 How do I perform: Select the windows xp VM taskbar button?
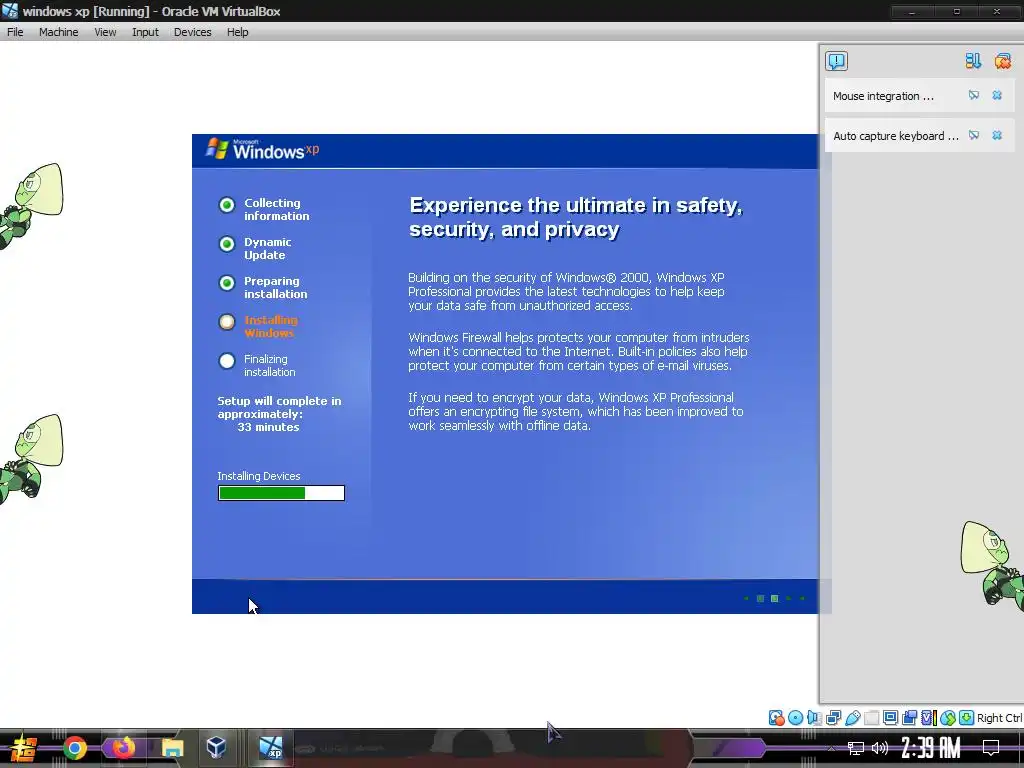[270, 748]
